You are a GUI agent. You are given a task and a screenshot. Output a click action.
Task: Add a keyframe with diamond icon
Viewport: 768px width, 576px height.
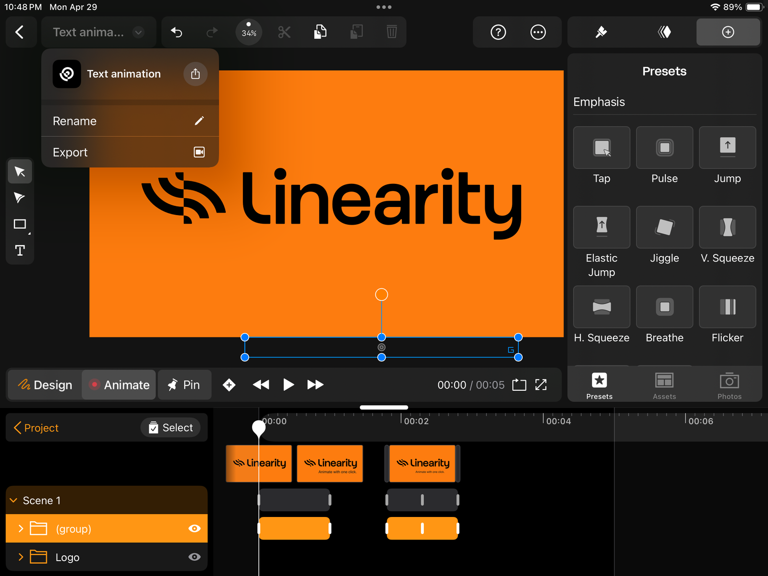[x=229, y=385]
